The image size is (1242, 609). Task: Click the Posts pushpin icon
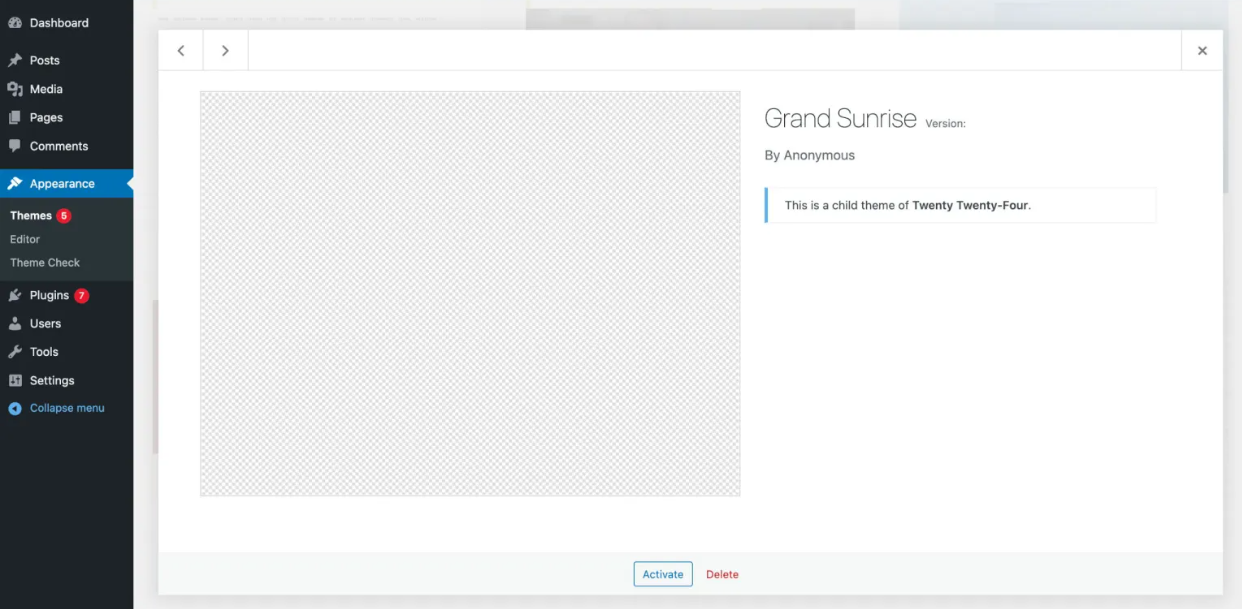(x=15, y=61)
